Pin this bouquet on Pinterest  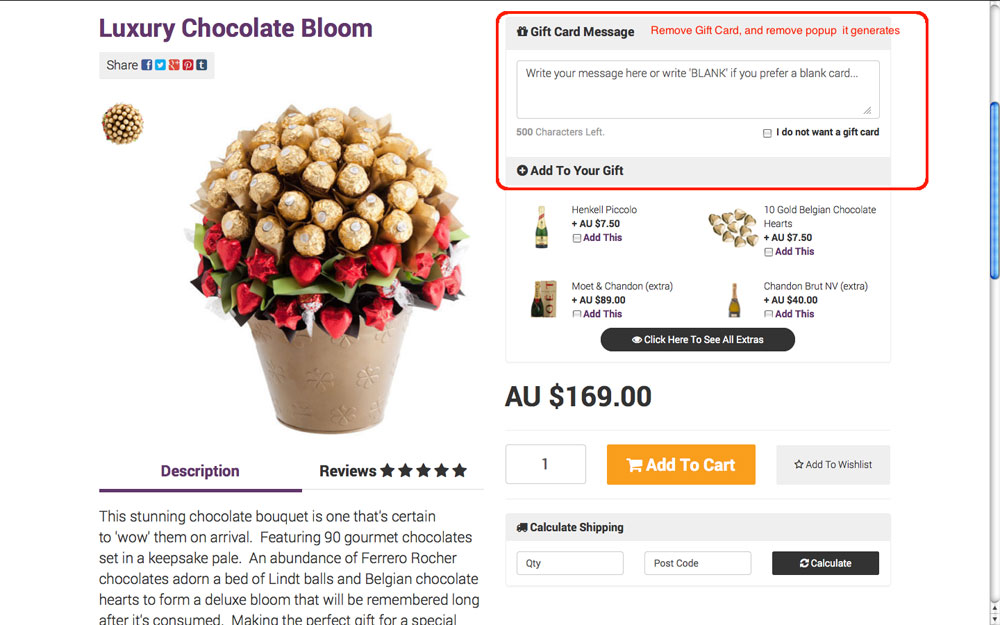point(187,65)
